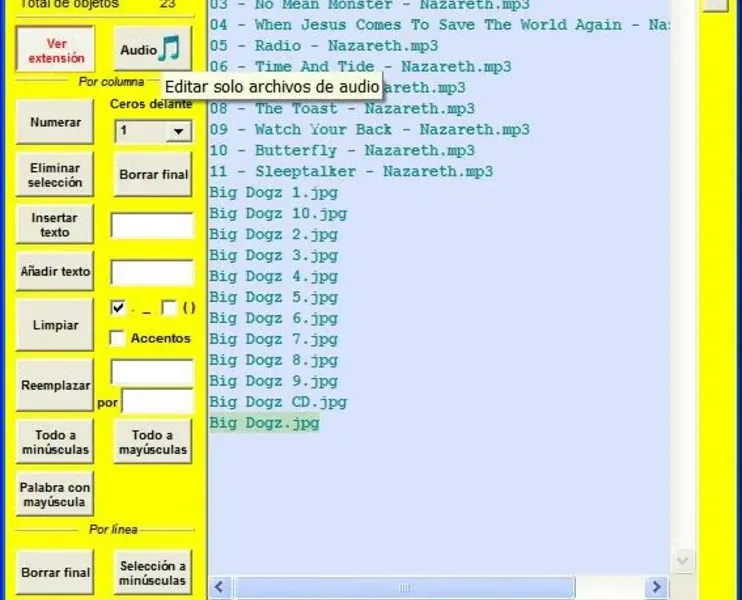Image resolution: width=742 pixels, height=600 pixels.
Task: Select 'Big Dogz 5.jpg' file
Action: pyautogui.click(x=274, y=297)
